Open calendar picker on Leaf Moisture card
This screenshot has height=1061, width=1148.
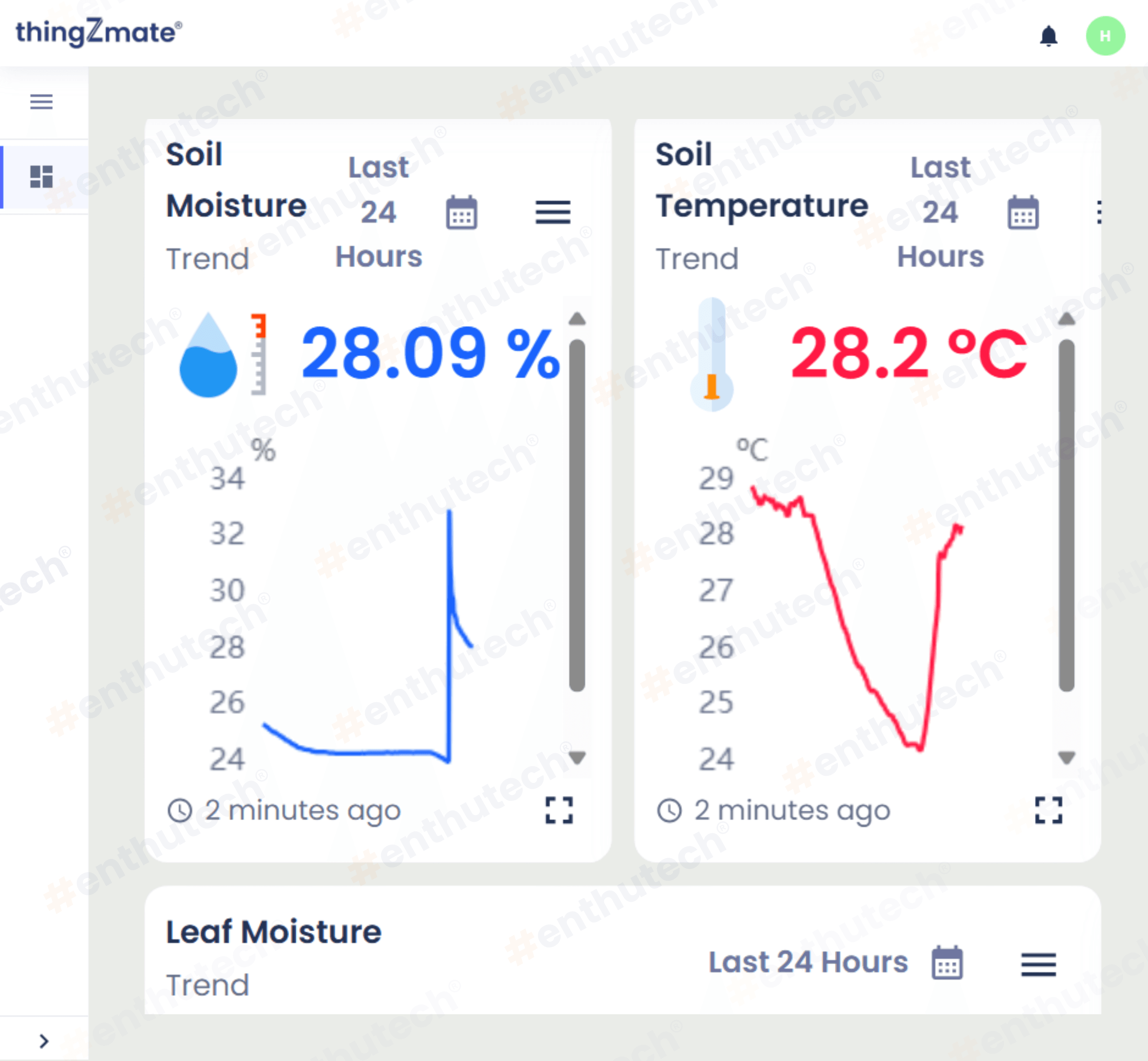tap(946, 962)
